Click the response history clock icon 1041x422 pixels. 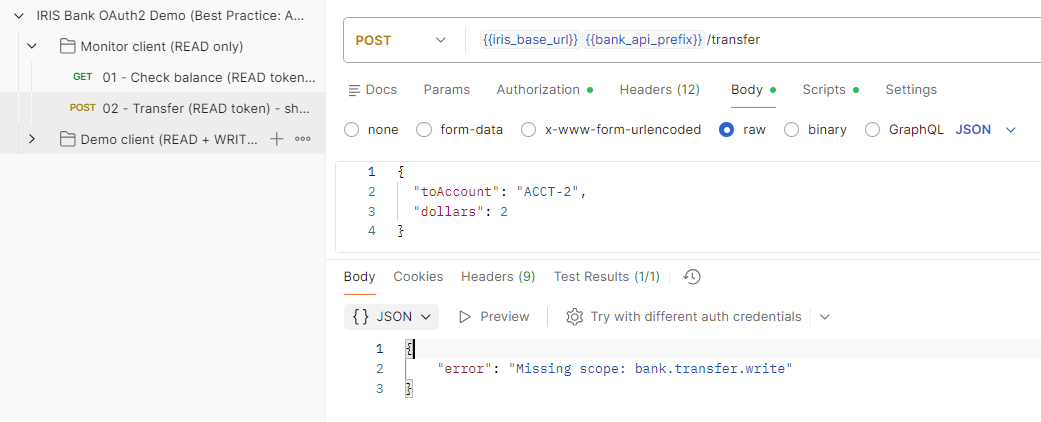click(x=692, y=277)
